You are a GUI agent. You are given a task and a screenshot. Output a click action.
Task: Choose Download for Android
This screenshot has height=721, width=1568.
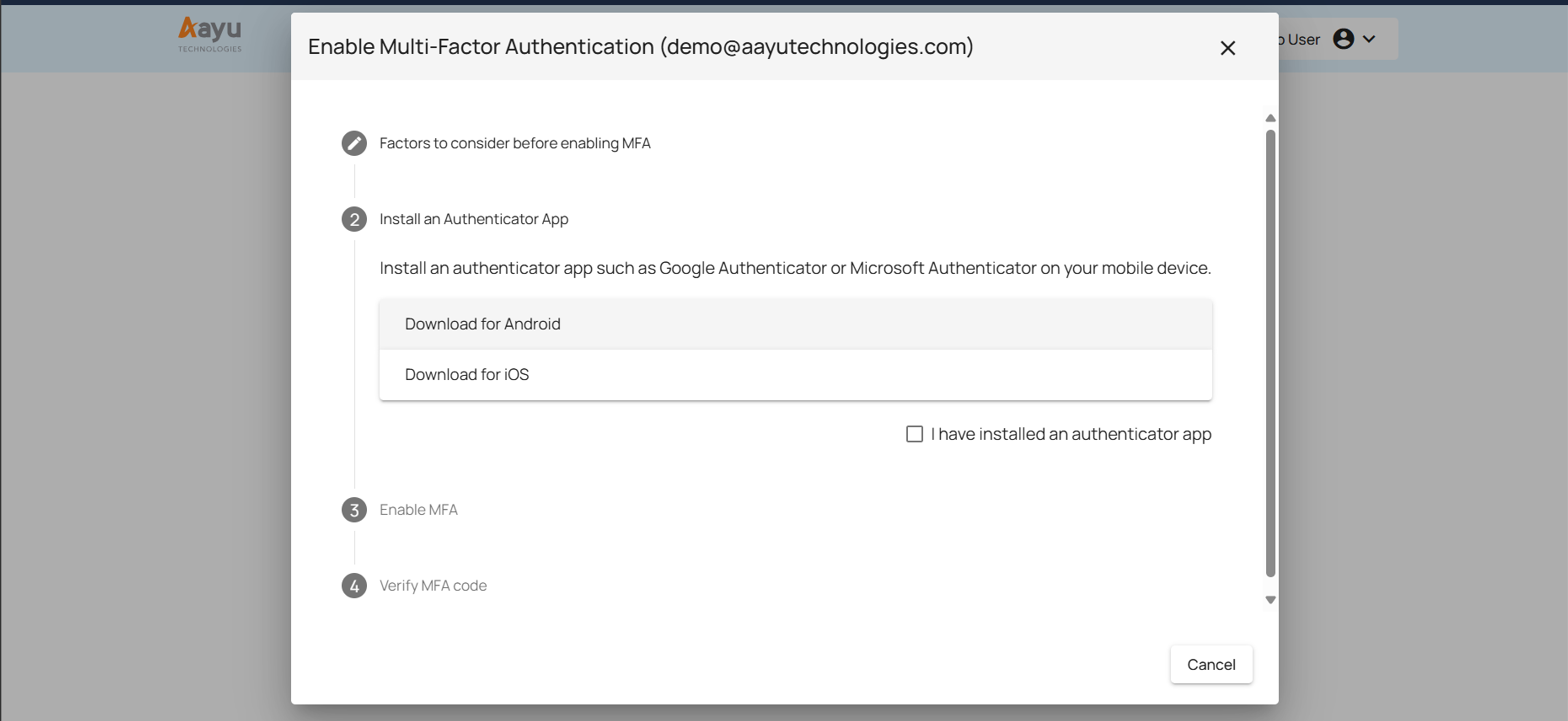796,324
